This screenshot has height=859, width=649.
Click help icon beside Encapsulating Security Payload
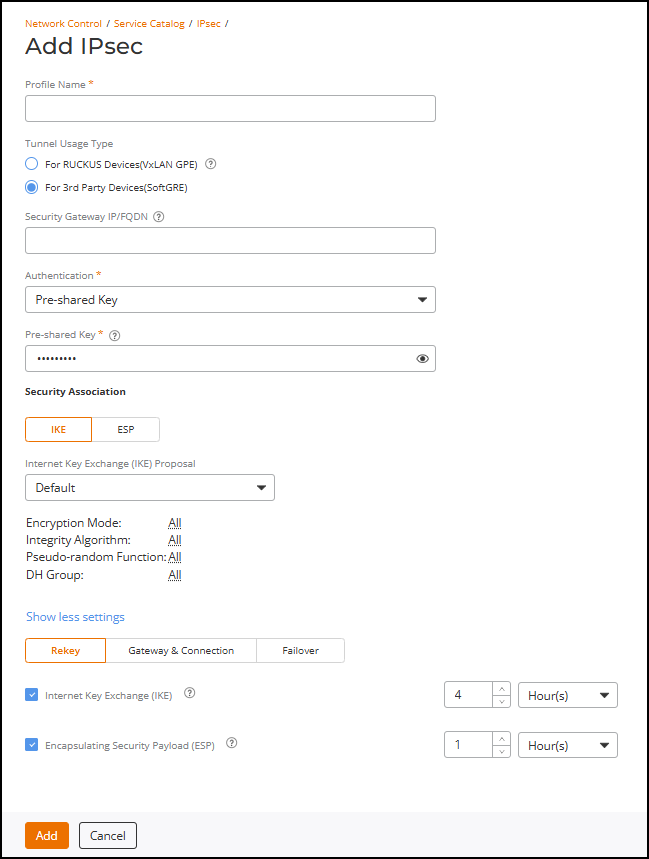click(x=232, y=743)
